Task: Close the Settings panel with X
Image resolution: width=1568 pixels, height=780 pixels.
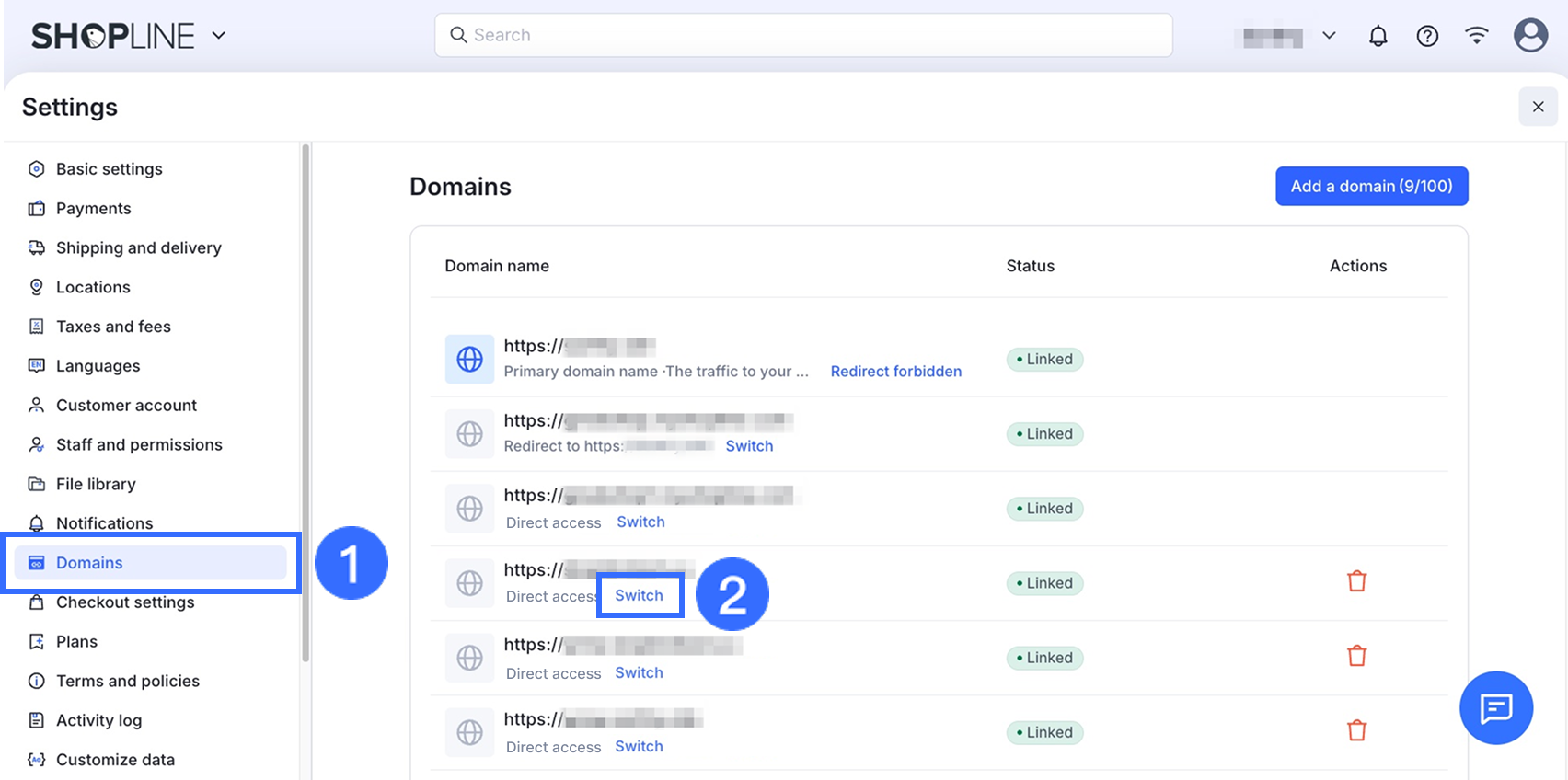Action: tap(1538, 107)
